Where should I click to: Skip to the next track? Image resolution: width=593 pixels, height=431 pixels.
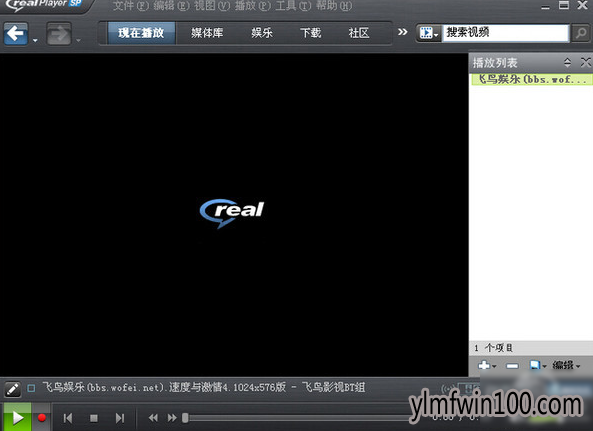click(x=120, y=418)
